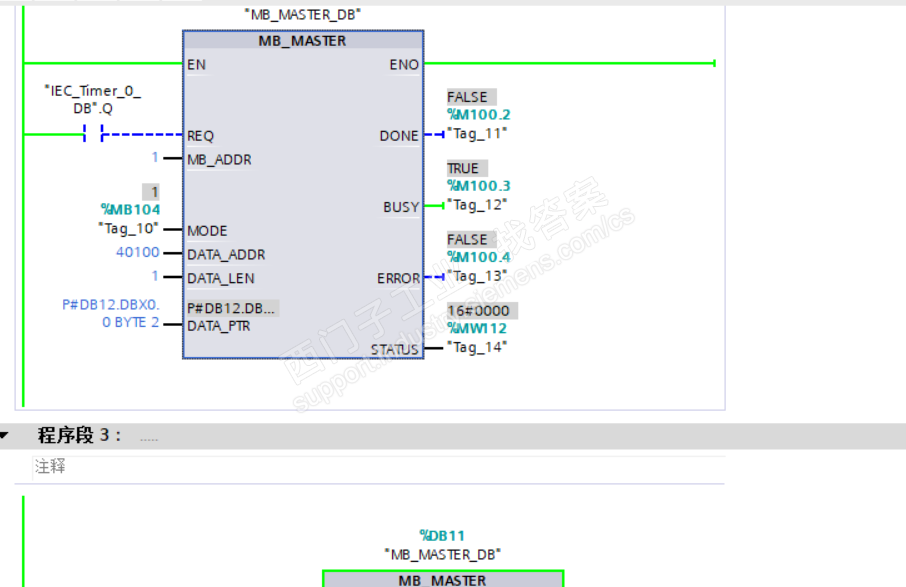
Task: Click the "MB_MASTER_DB" label above the top block
Action: point(303,14)
